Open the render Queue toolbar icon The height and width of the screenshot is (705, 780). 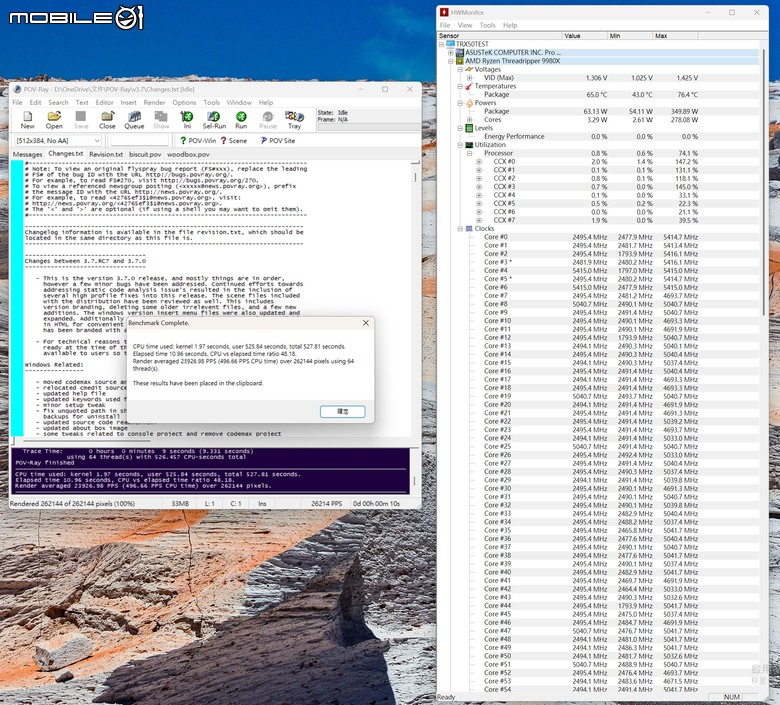(x=134, y=120)
